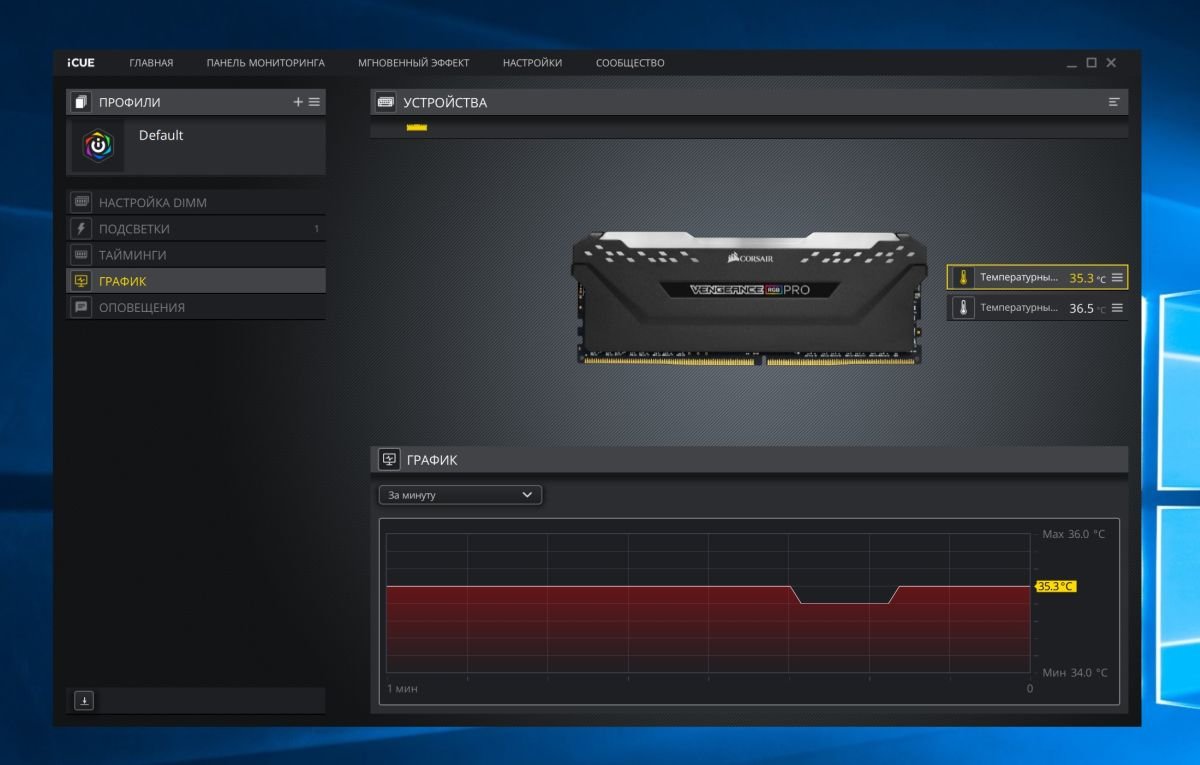Click the УСТРОЙСТВА panel title
Image resolution: width=1200 pixels, height=765 pixels.
click(445, 102)
